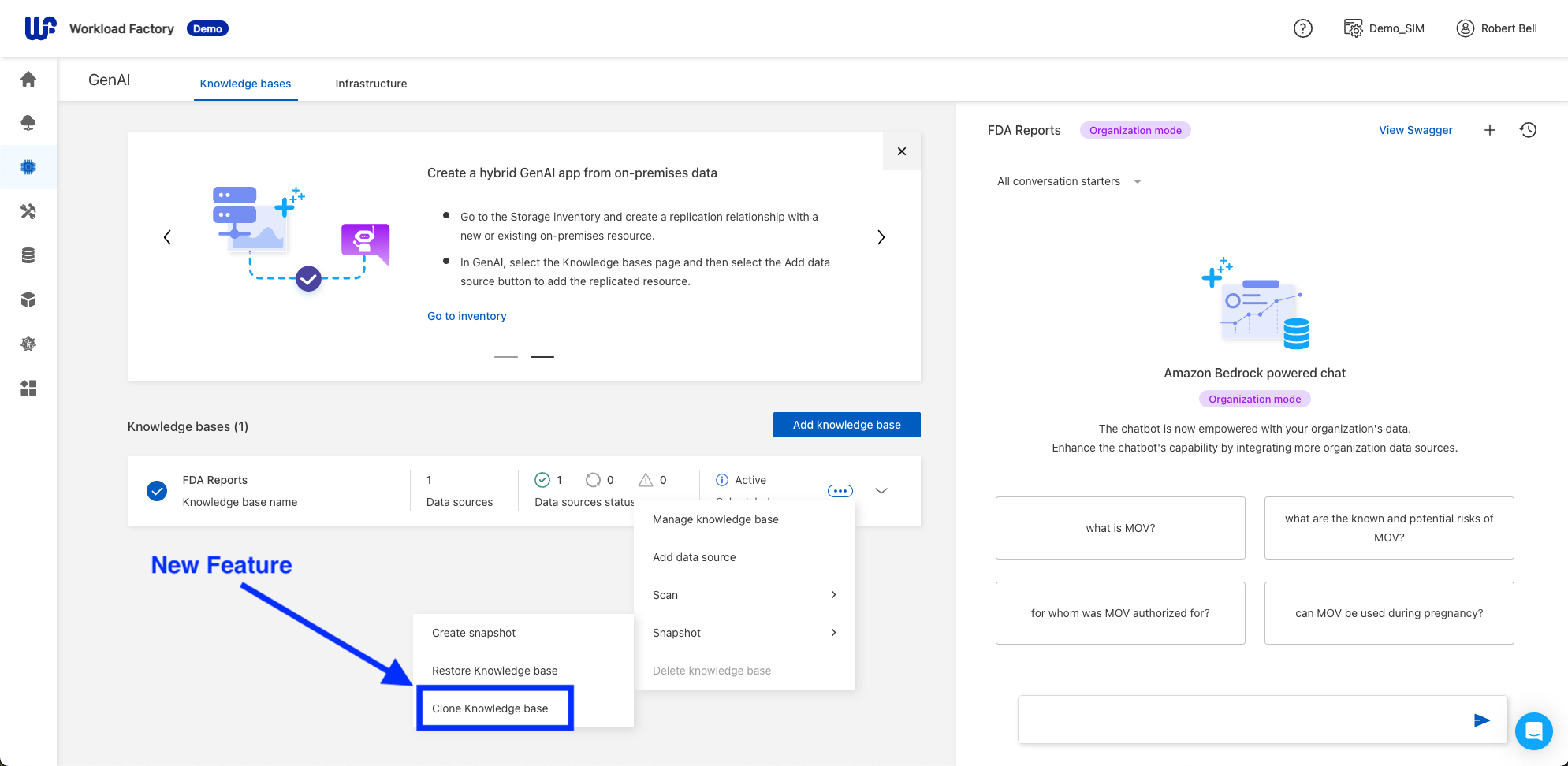Send message with the arrow icon
The height and width of the screenshot is (766, 1568).
tap(1481, 720)
